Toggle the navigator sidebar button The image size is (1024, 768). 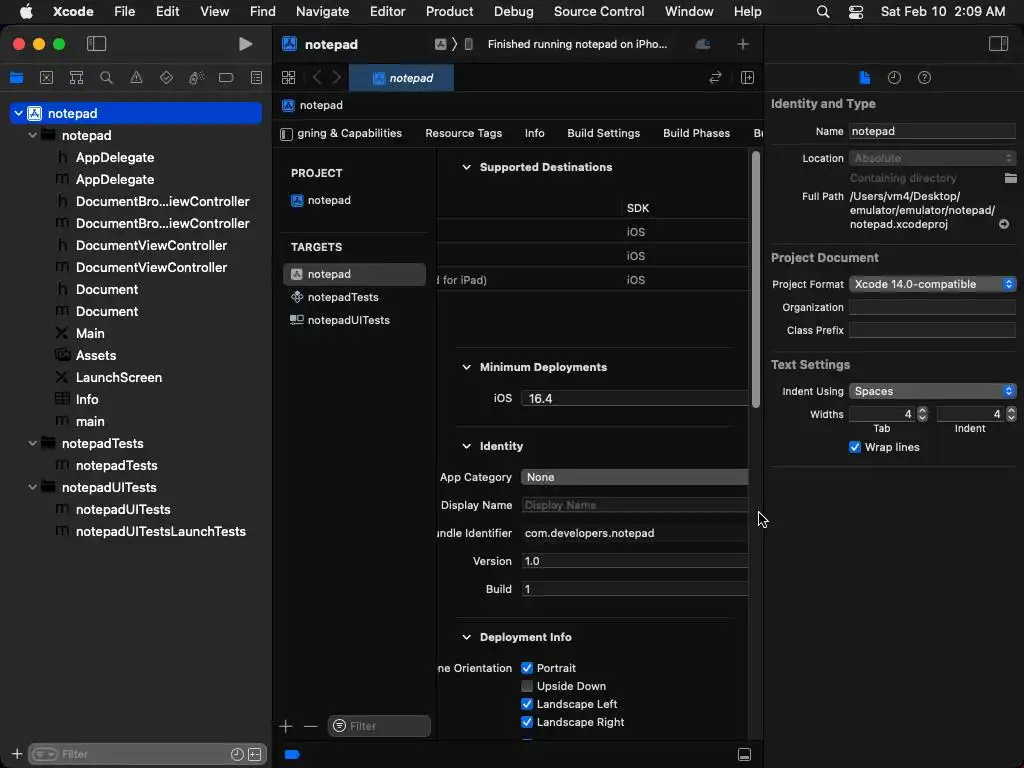click(96, 44)
